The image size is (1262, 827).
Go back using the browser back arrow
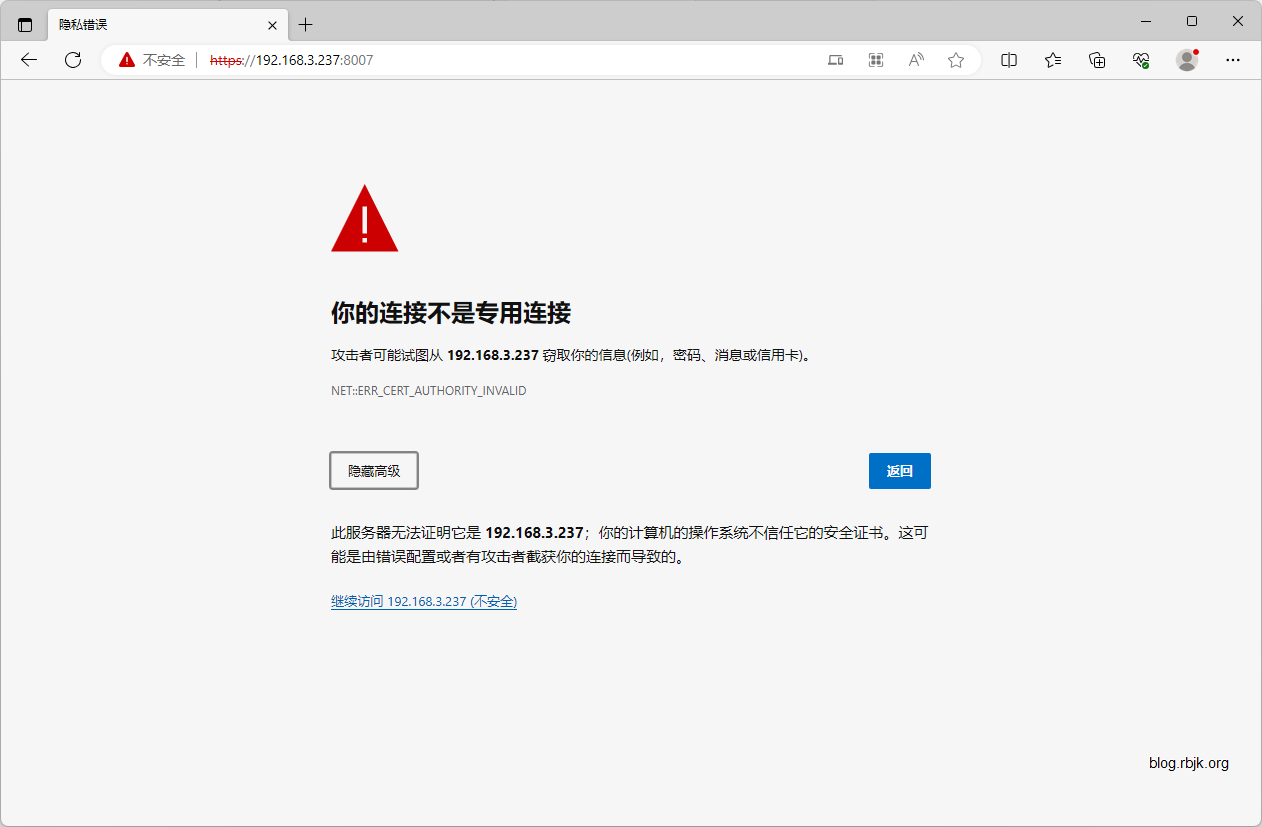(29, 60)
